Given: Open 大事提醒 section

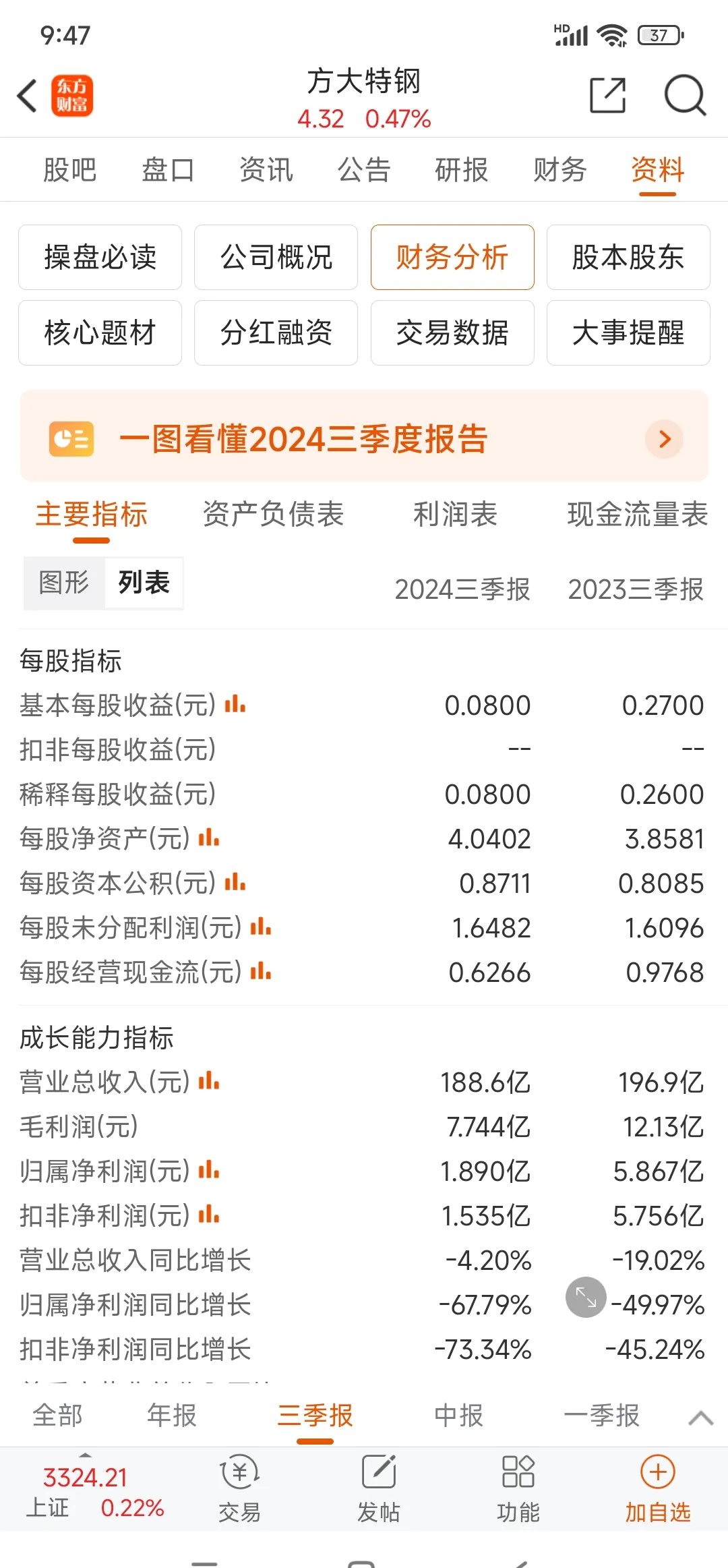Looking at the screenshot, I should (628, 332).
